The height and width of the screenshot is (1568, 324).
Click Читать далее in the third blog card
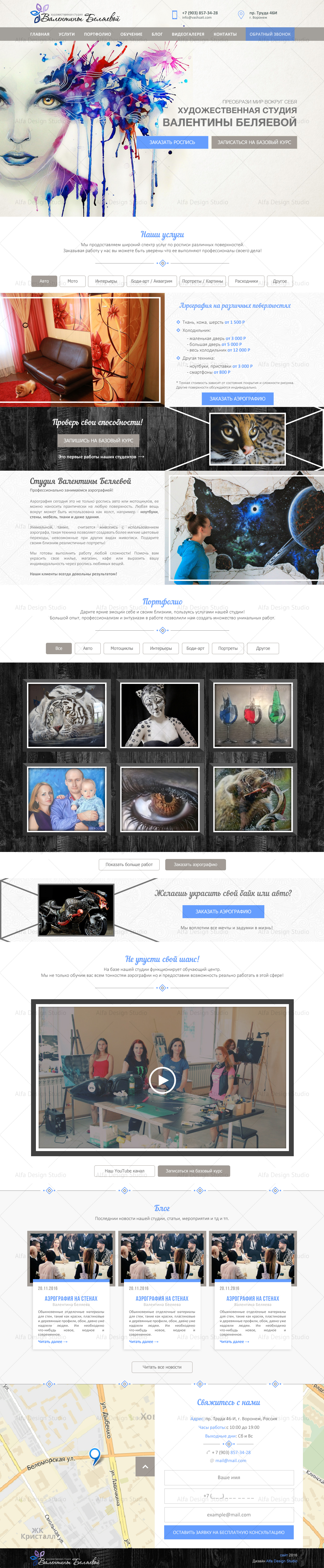click(x=234, y=1341)
